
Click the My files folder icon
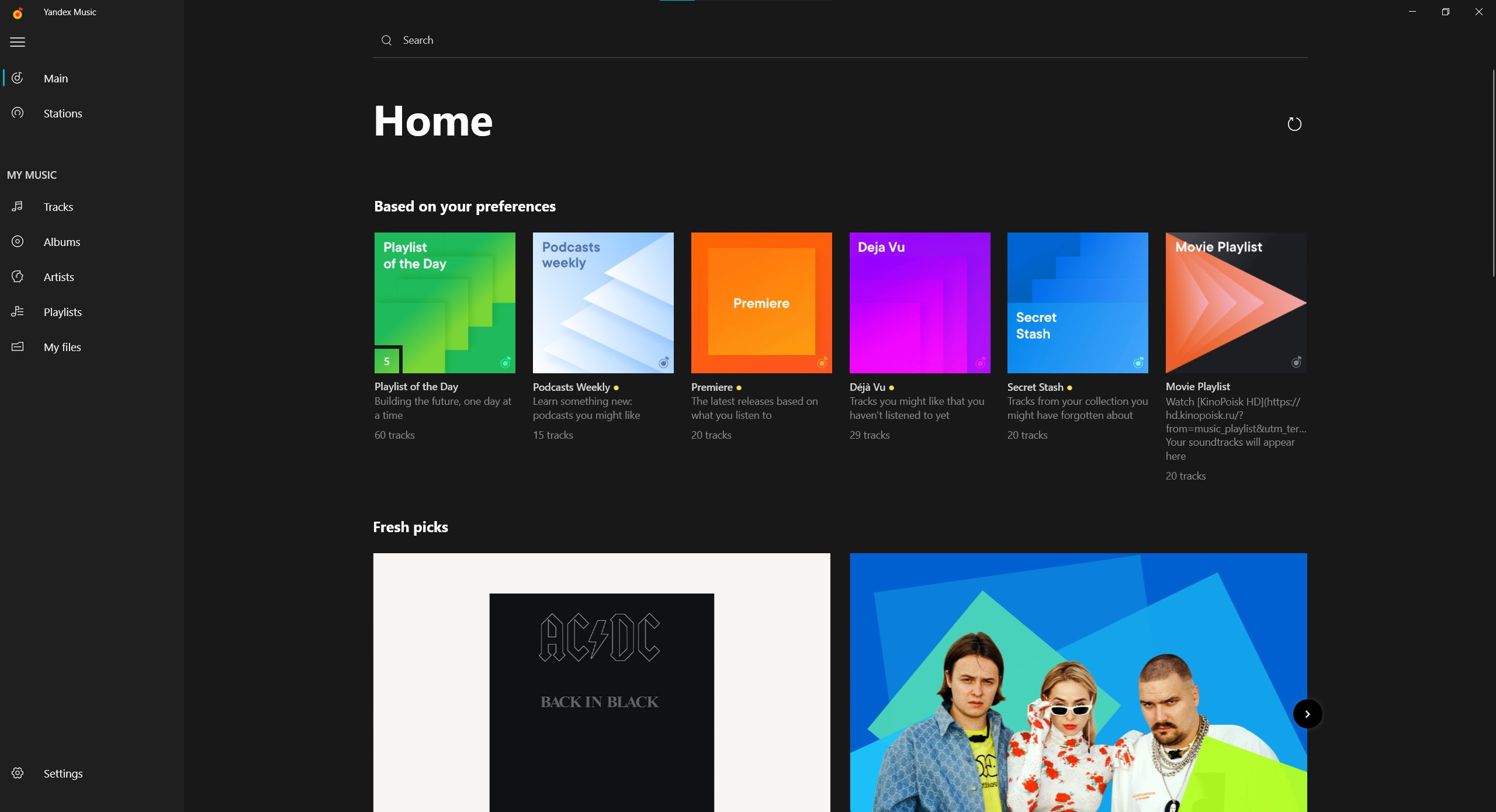(x=18, y=346)
